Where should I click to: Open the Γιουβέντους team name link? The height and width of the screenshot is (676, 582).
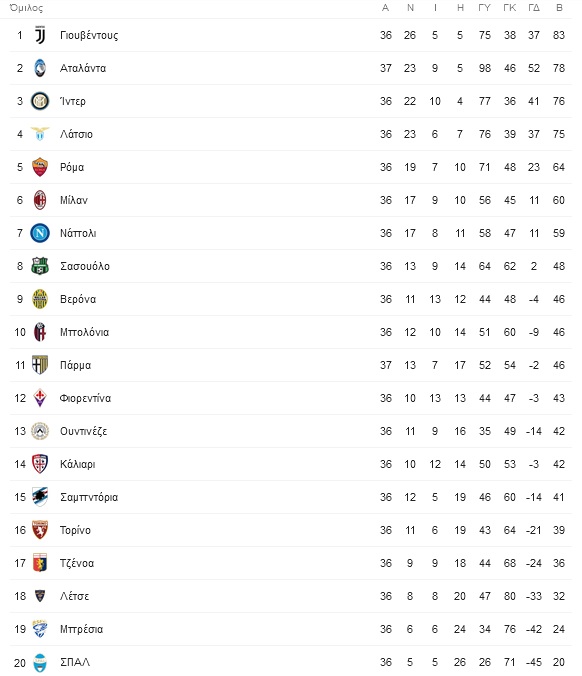[x=89, y=35]
